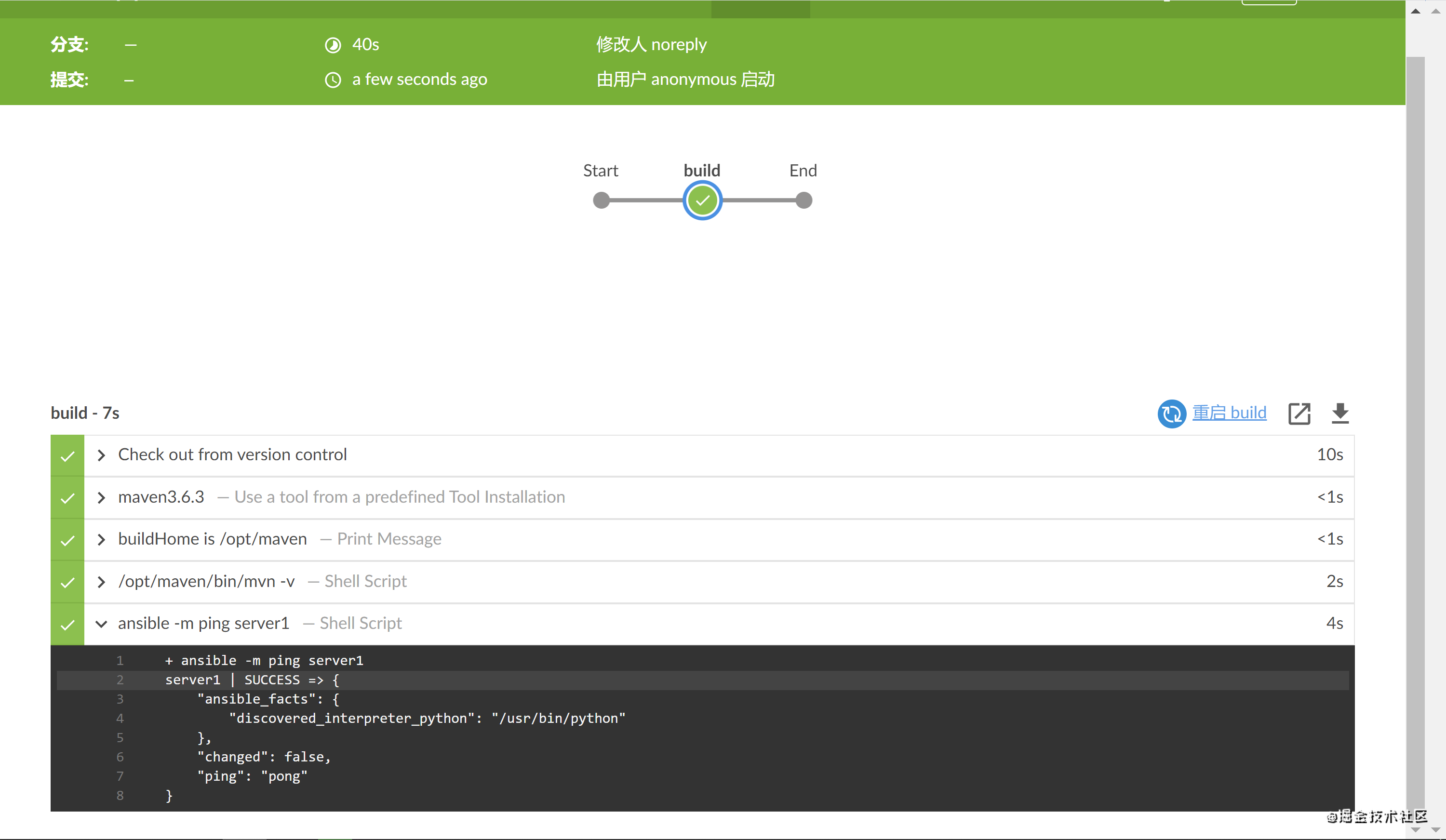This screenshot has height=840, width=1446.
Task: Click scroll down arrow at bottom right
Action: tap(1415, 830)
